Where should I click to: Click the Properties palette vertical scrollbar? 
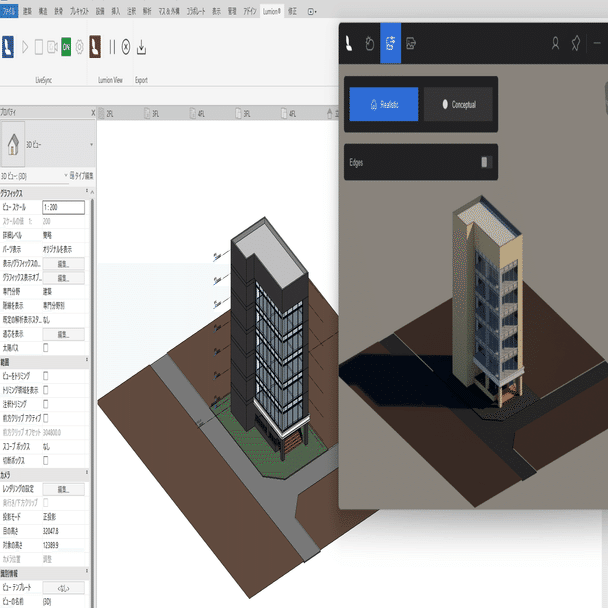coord(92,403)
